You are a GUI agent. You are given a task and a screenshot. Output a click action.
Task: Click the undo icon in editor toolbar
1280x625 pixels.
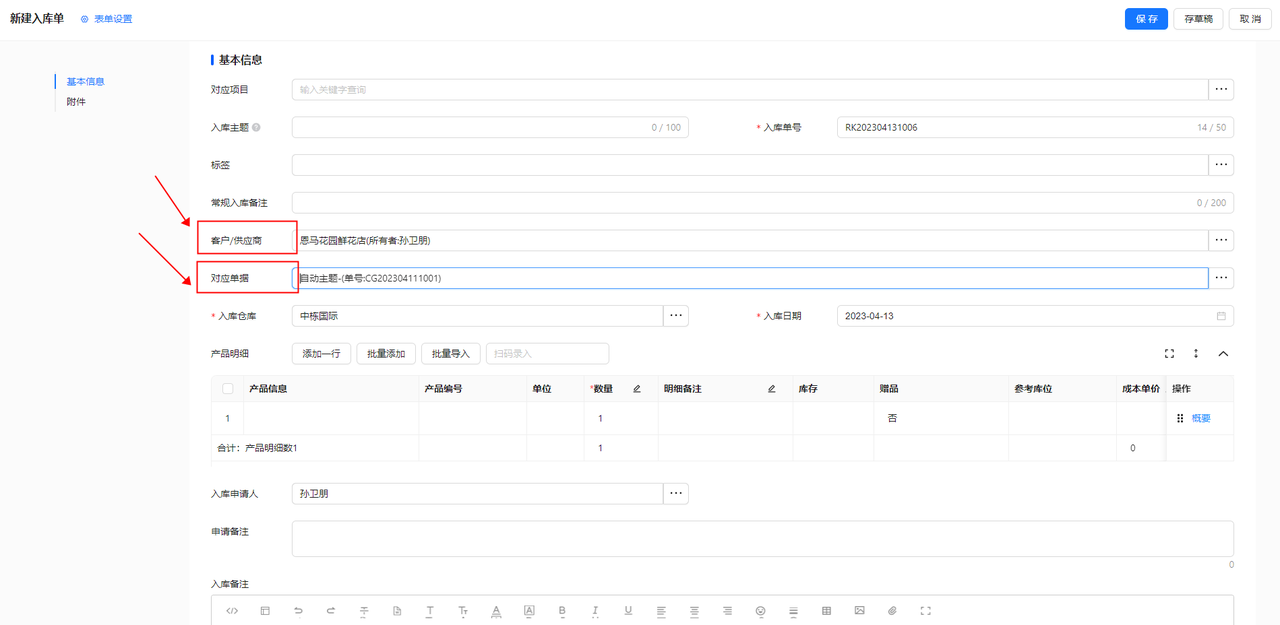pos(298,610)
